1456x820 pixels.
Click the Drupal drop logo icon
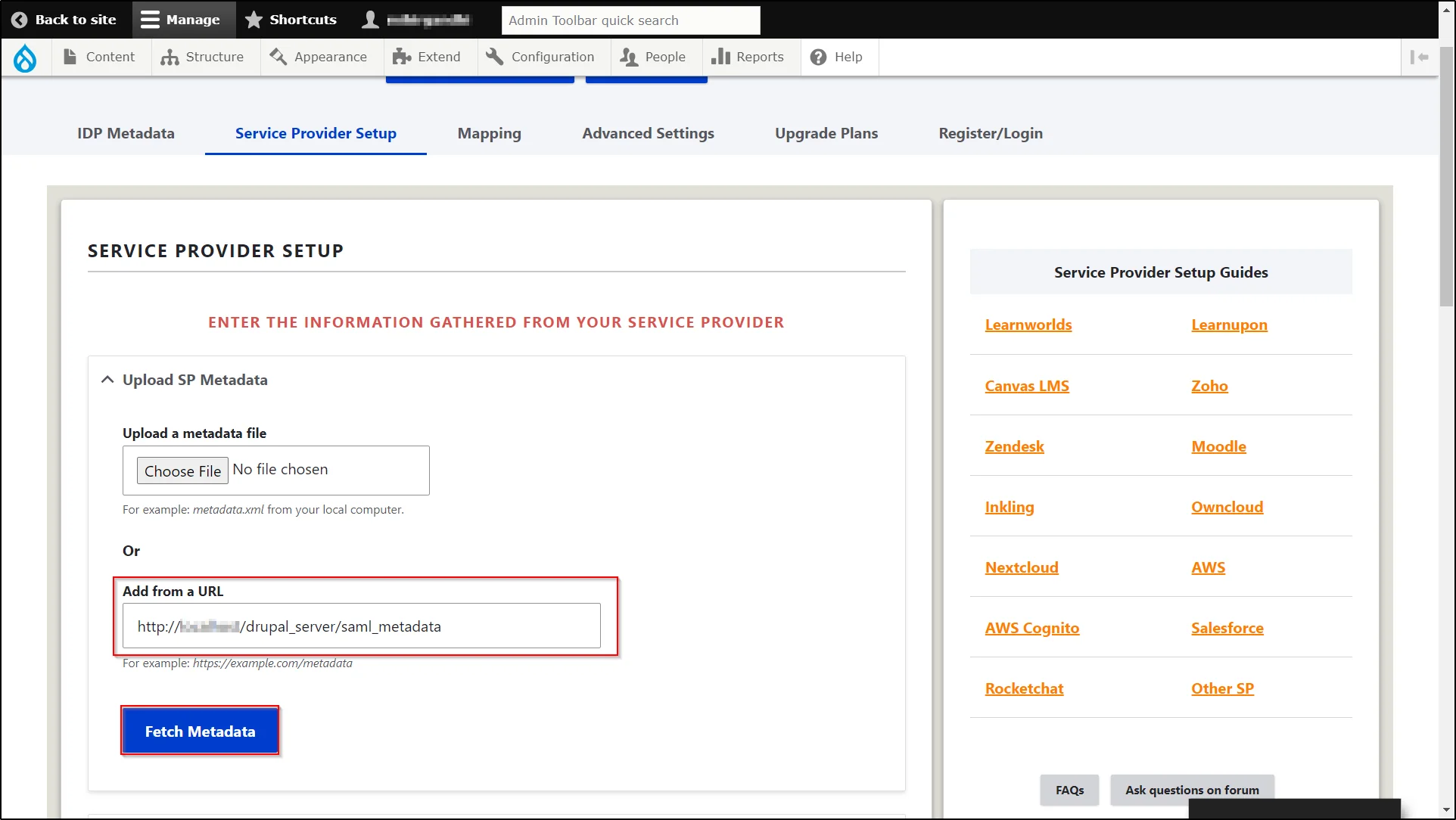click(x=25, y=57)
